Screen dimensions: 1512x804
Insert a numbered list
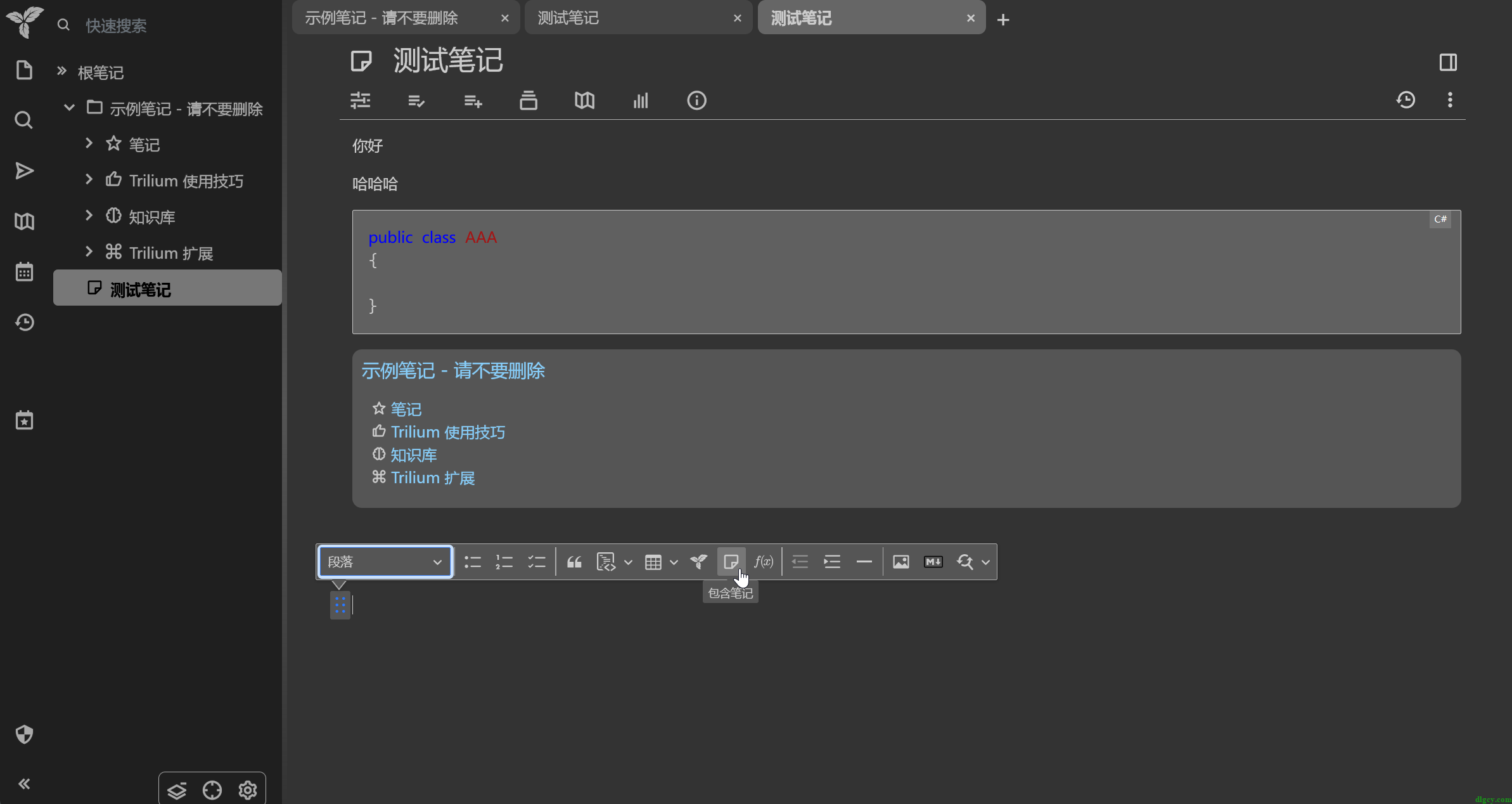tap(504, 562)
